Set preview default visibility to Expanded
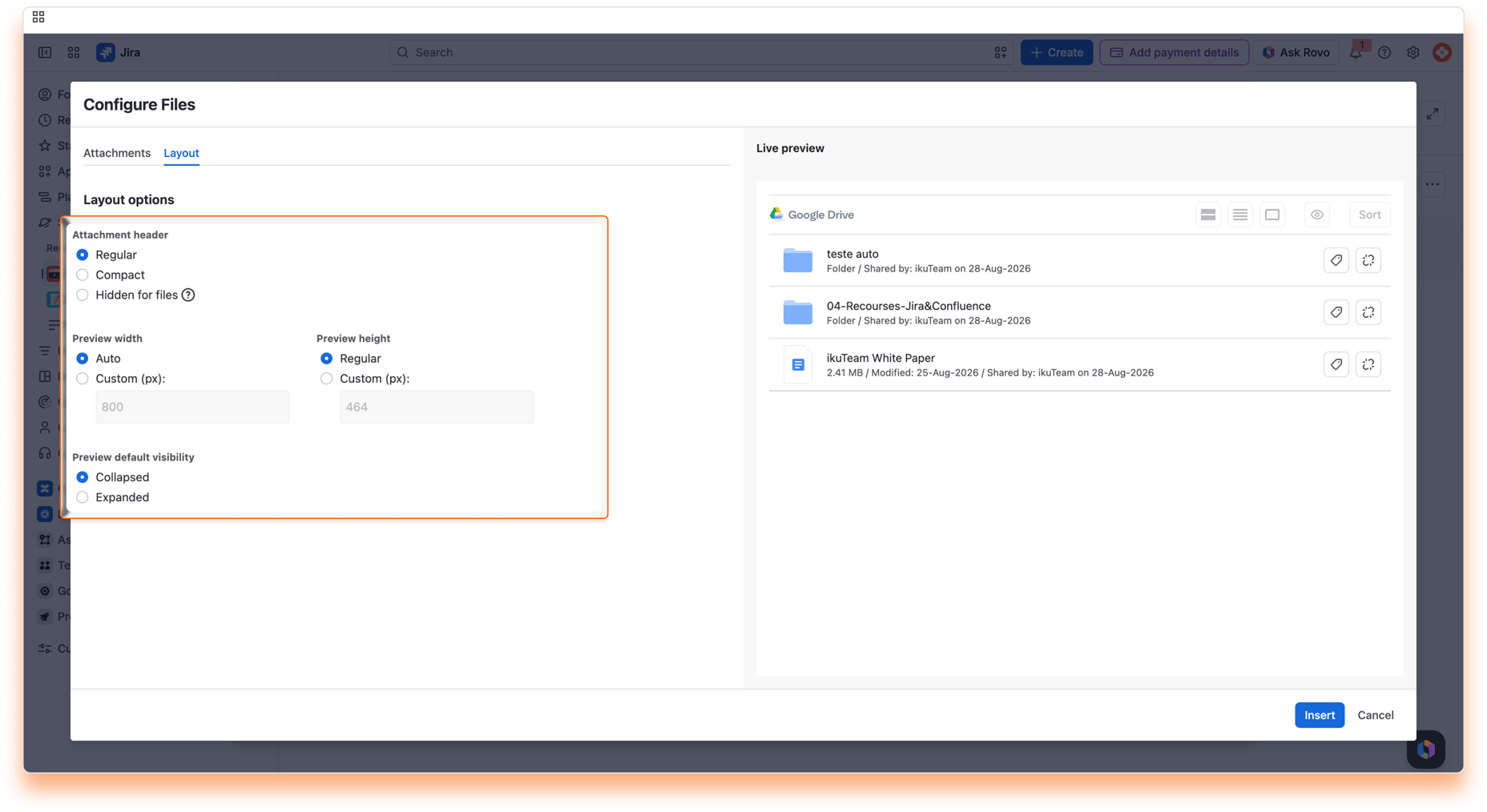Image resolution: width=1487 pixels, height=812 pixels. tap(83, 497)
